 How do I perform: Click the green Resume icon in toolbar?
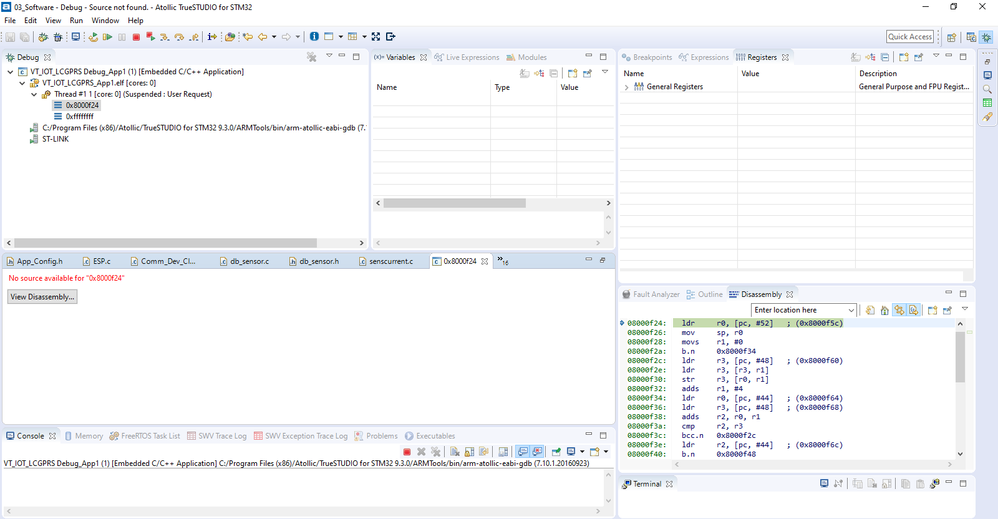coord(108,37)
